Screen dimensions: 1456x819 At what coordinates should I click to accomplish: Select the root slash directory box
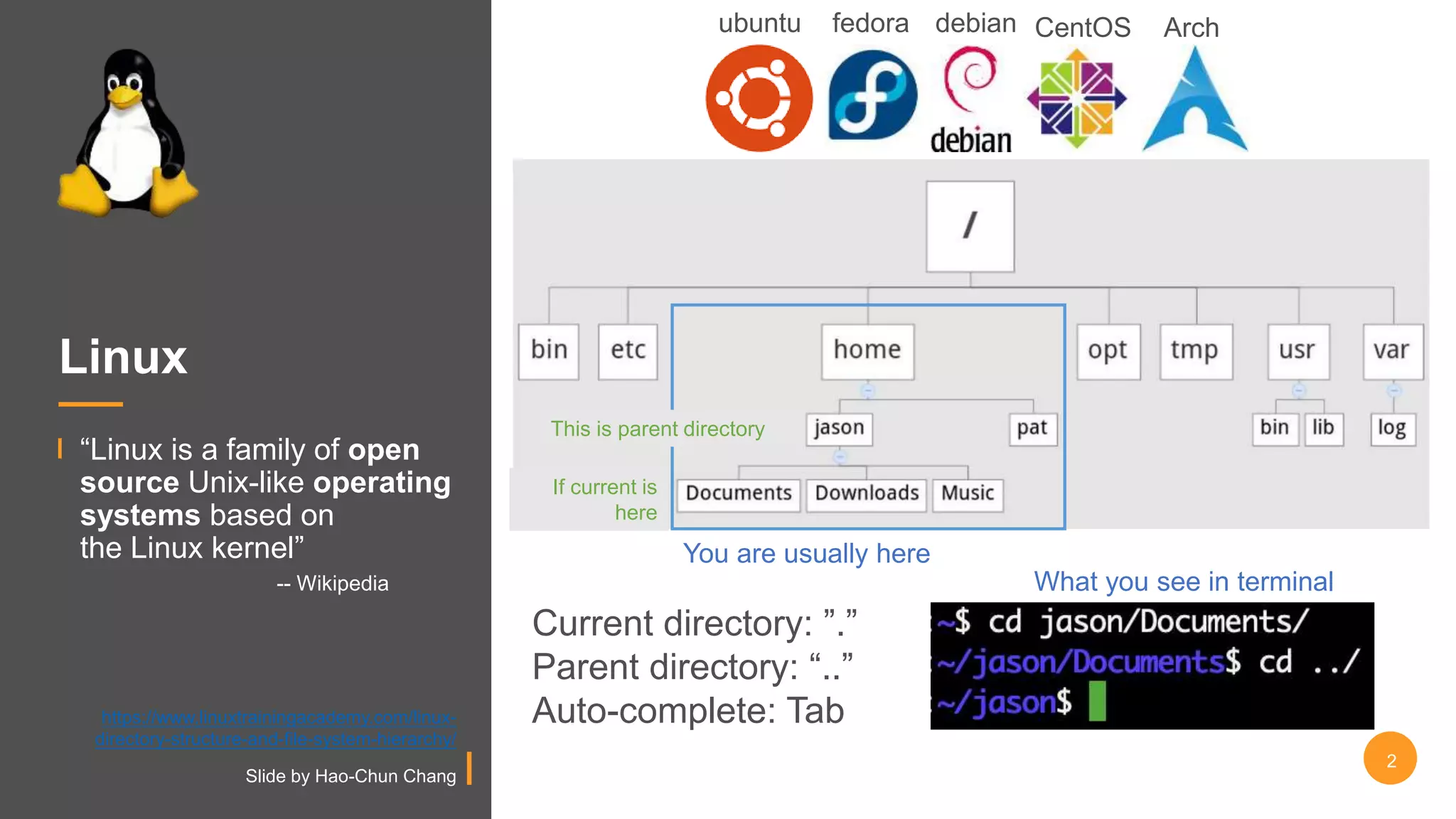pos(970,226)
